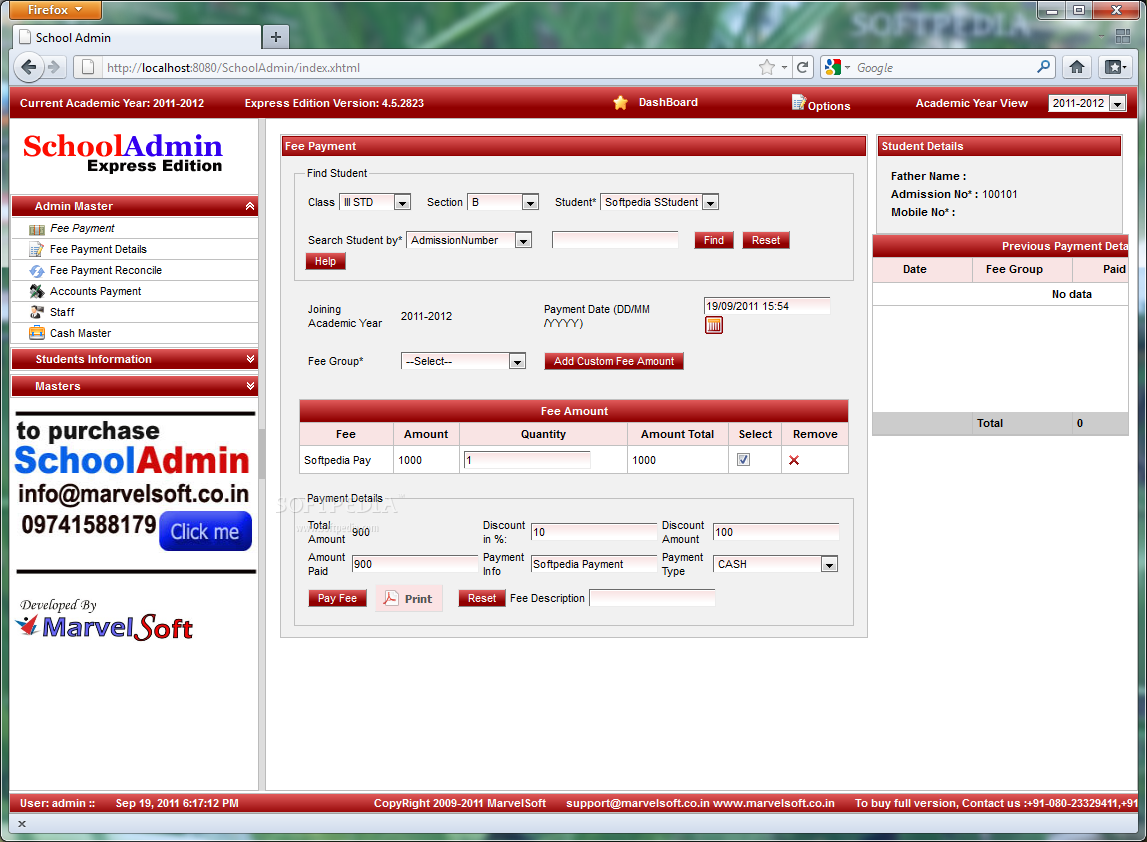Open the Payment Type dropdown
The width and height of the screenshot is (1147, 842).
pyautogui.click(x=829, y=565)
